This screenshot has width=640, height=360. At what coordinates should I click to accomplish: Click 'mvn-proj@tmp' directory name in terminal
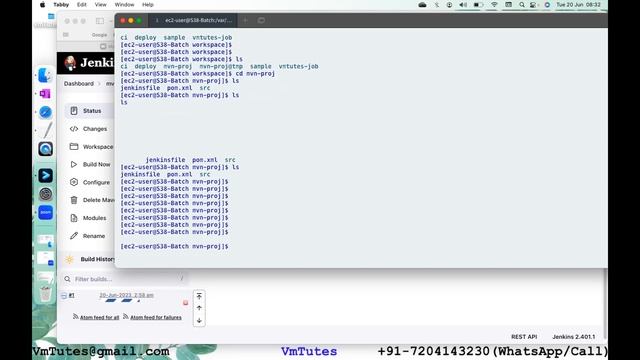tap(221, 66)
